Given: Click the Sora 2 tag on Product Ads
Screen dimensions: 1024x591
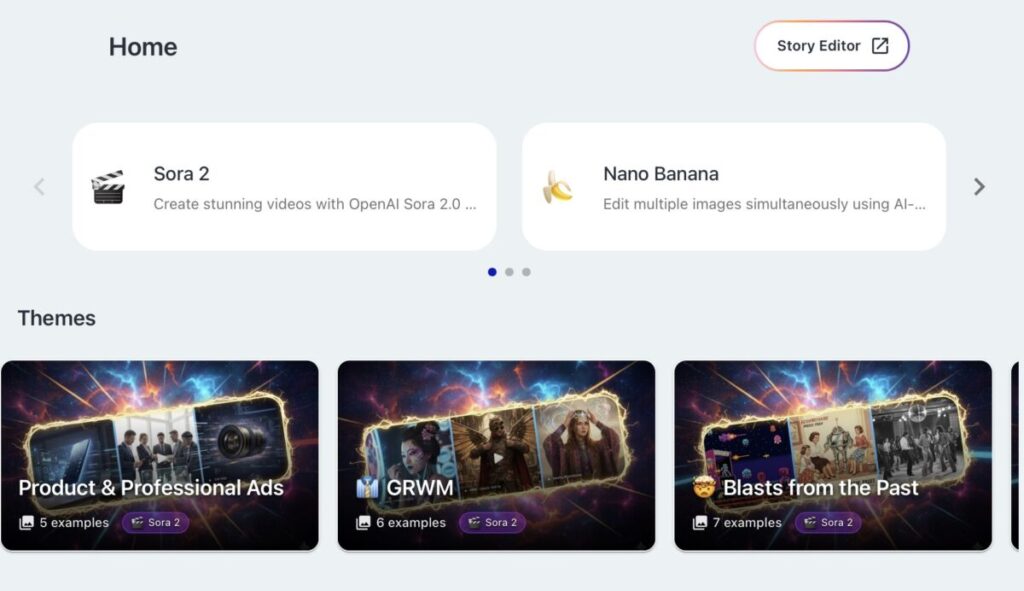Looking at the screenshot, I should pyautogui.click(x=155, y=523).
